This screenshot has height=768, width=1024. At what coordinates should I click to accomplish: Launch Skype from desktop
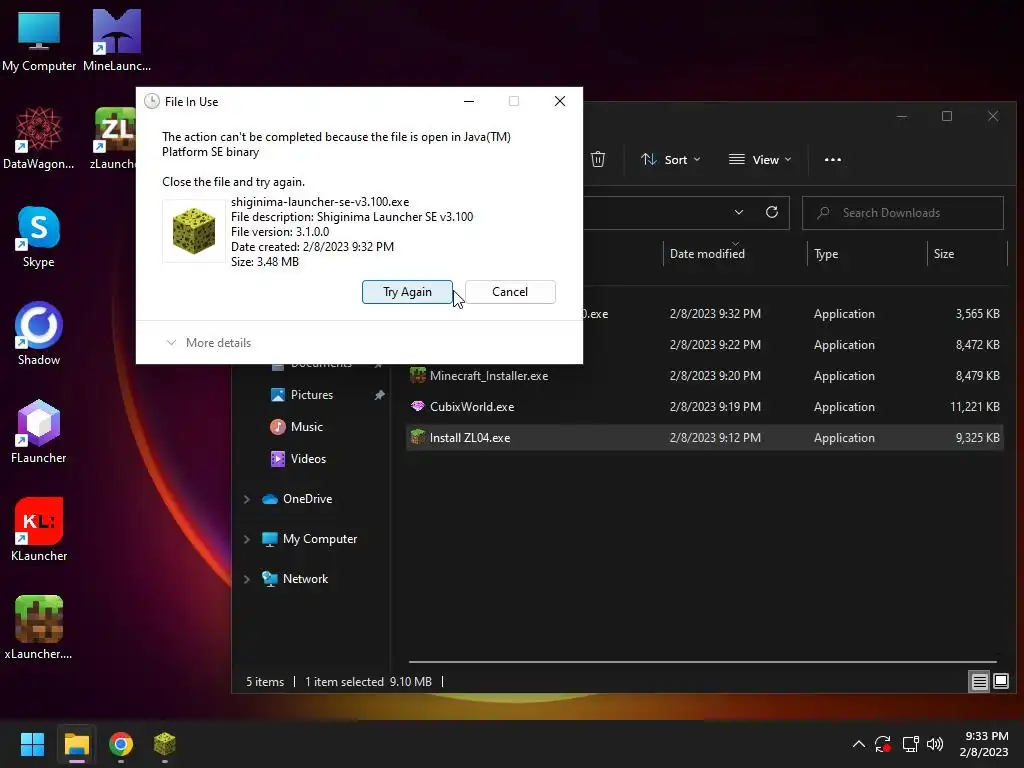pyautogui.click(x=39, y=236)
